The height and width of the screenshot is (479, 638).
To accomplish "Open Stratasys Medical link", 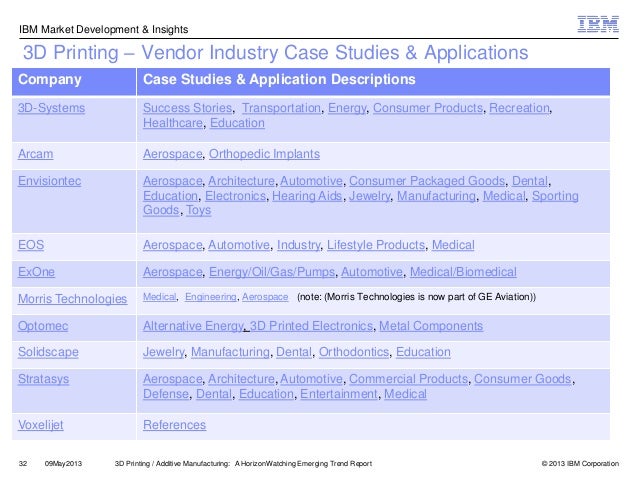I will tap(405, 394).
